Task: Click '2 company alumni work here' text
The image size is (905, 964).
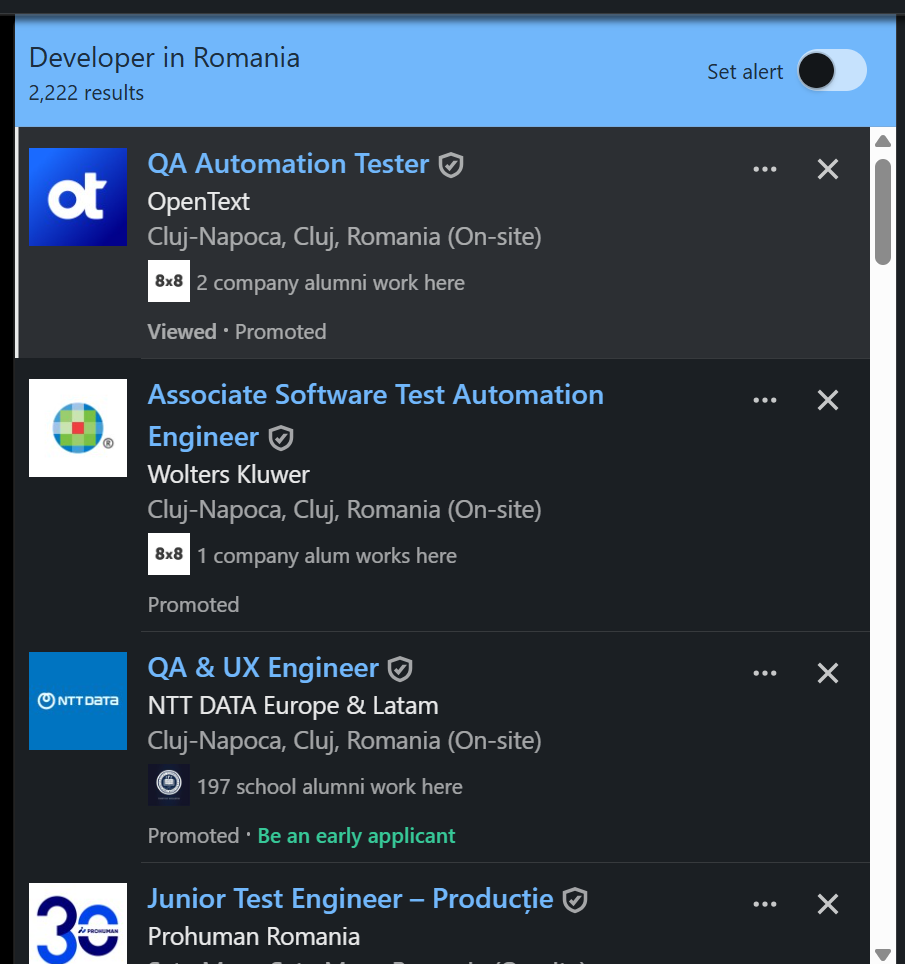Action: tap(331, 283)
